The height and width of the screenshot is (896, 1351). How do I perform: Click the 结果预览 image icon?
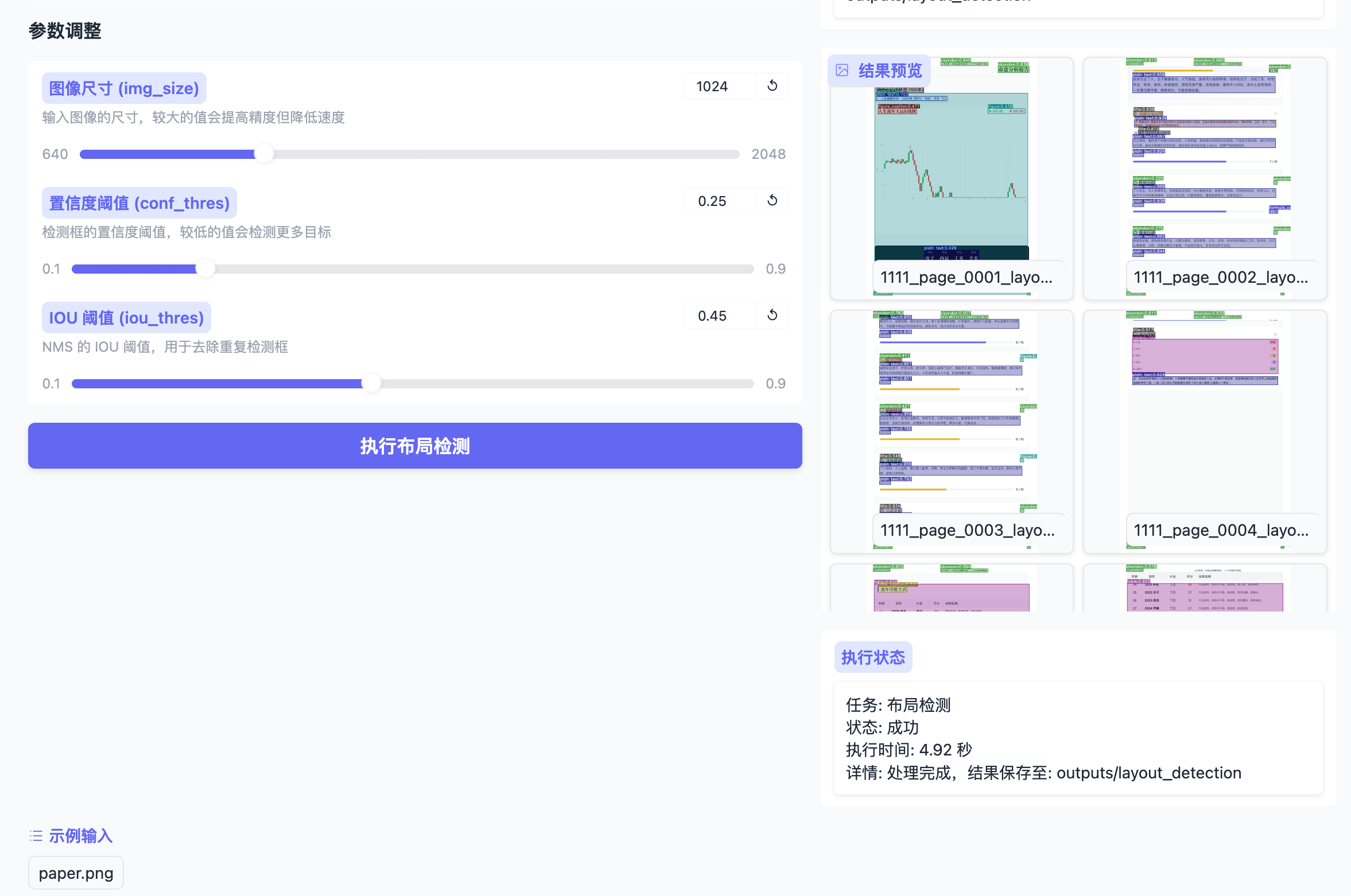pyautogui.click(x=842, y=70)
